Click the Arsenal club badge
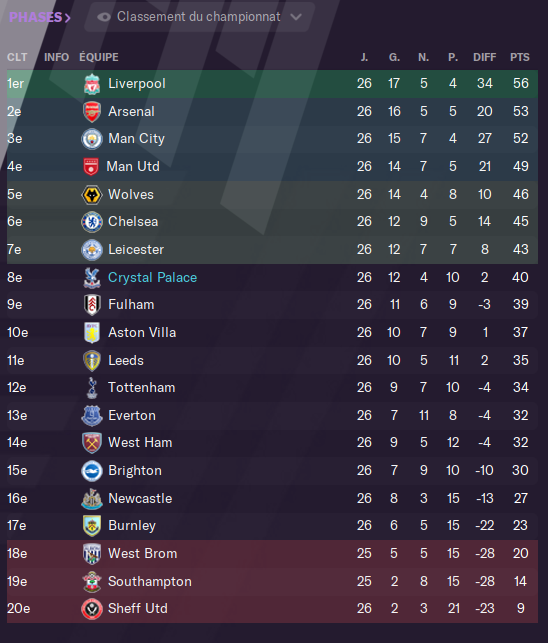This screenshot has width=548, height=643. click(x=92, y=112)
